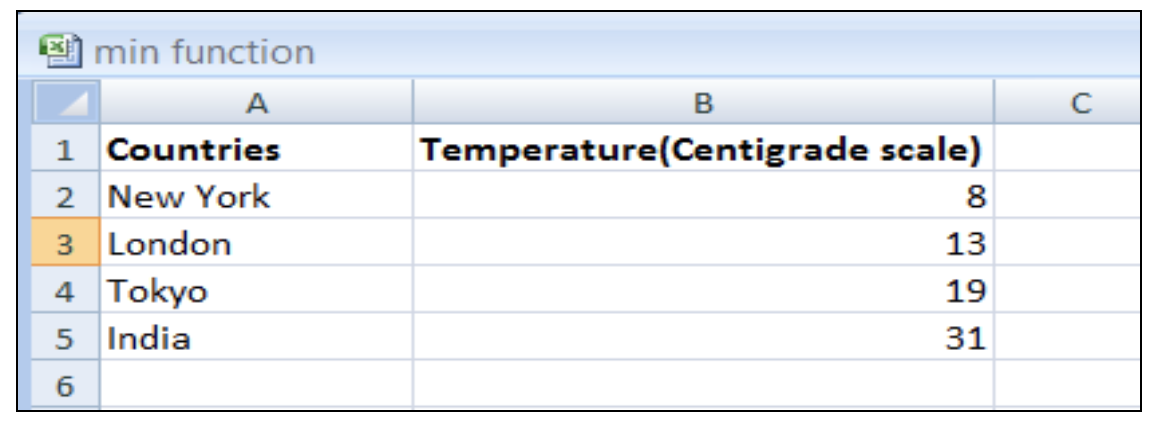Screen dimensions: 1156x424
Task: Click the min function title bar text
Action: 204,52
